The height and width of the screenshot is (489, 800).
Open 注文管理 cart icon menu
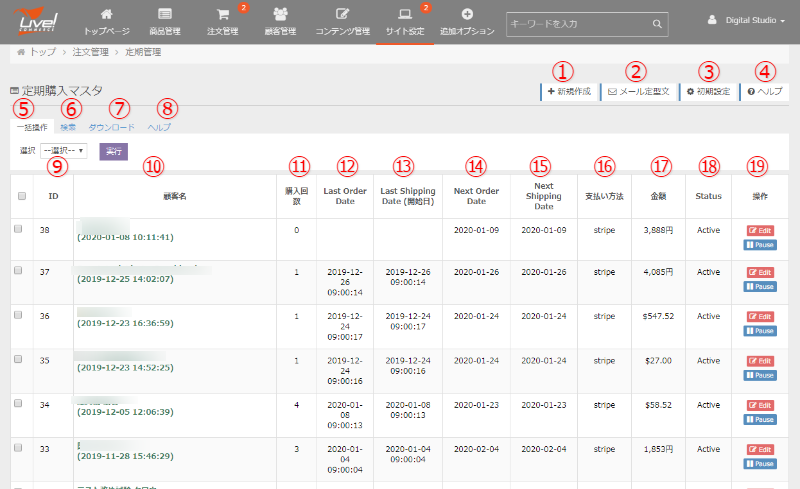pyautogui.click(x=222, y=15)
